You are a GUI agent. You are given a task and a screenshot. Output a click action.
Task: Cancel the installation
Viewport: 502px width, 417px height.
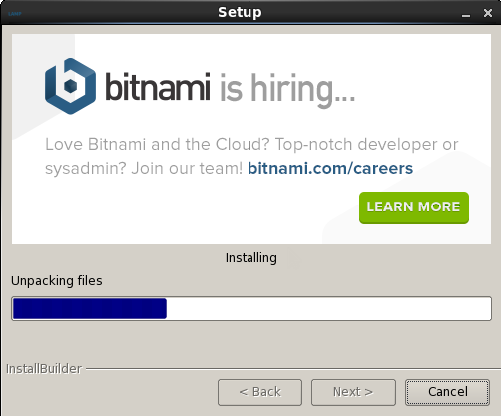(447, 392)
